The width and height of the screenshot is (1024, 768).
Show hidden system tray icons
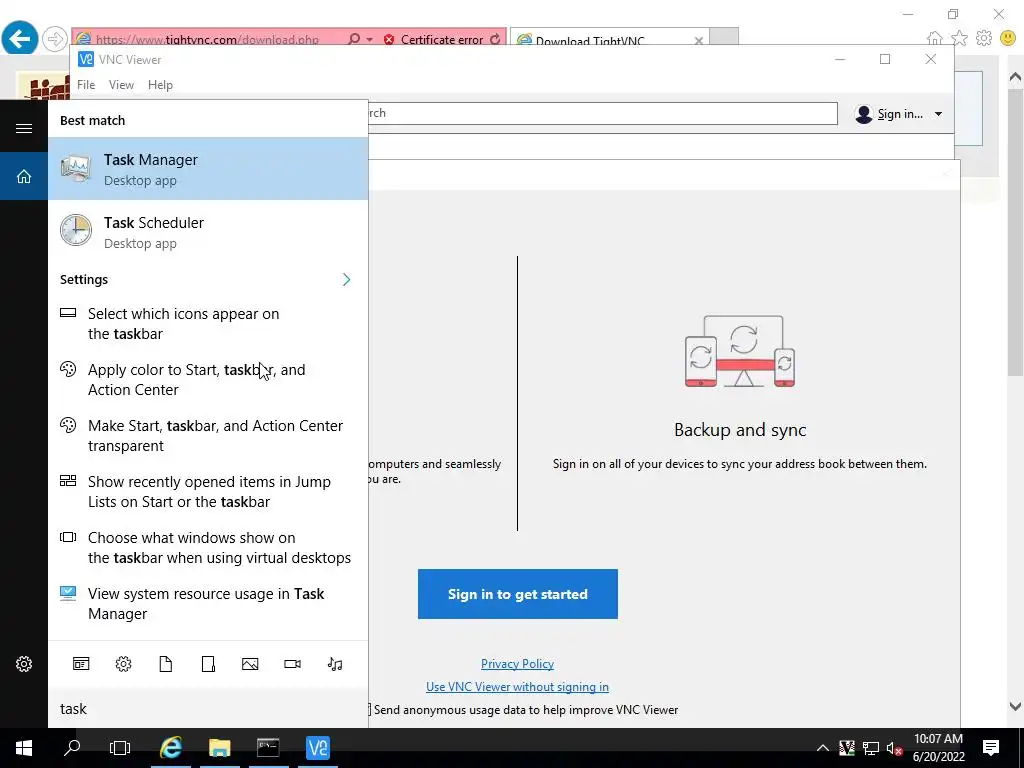[823, 748]
